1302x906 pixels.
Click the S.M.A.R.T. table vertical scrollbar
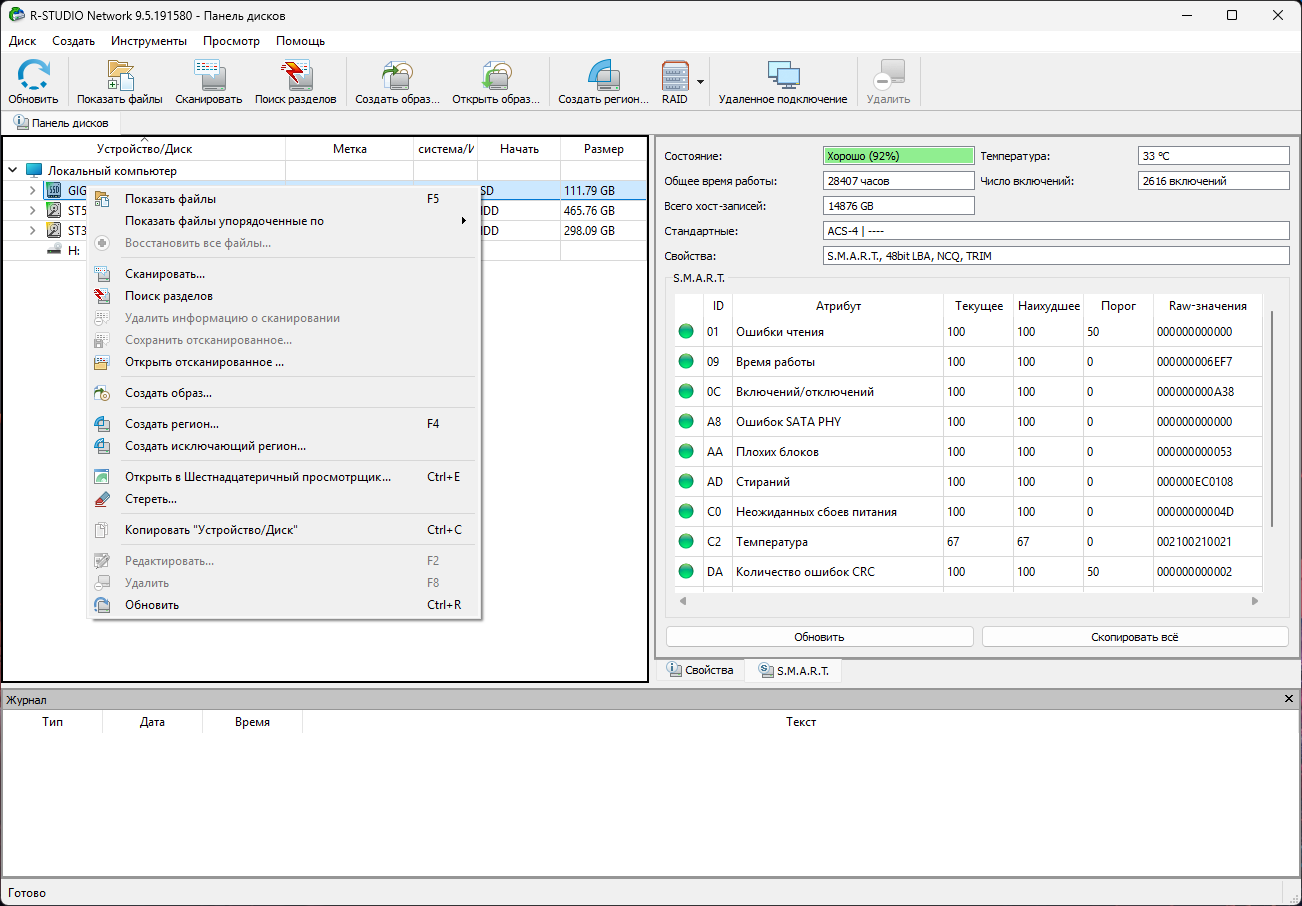click(x=1272, y=418)
